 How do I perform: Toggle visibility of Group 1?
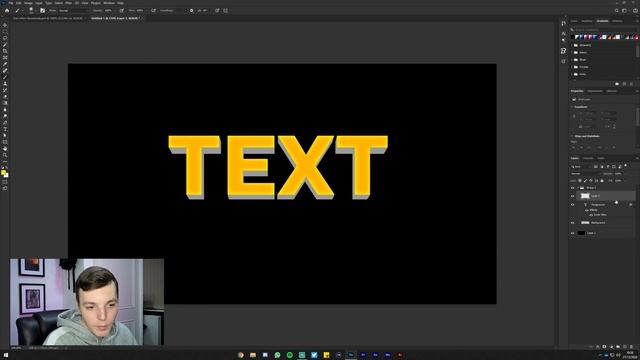(573, 188)
